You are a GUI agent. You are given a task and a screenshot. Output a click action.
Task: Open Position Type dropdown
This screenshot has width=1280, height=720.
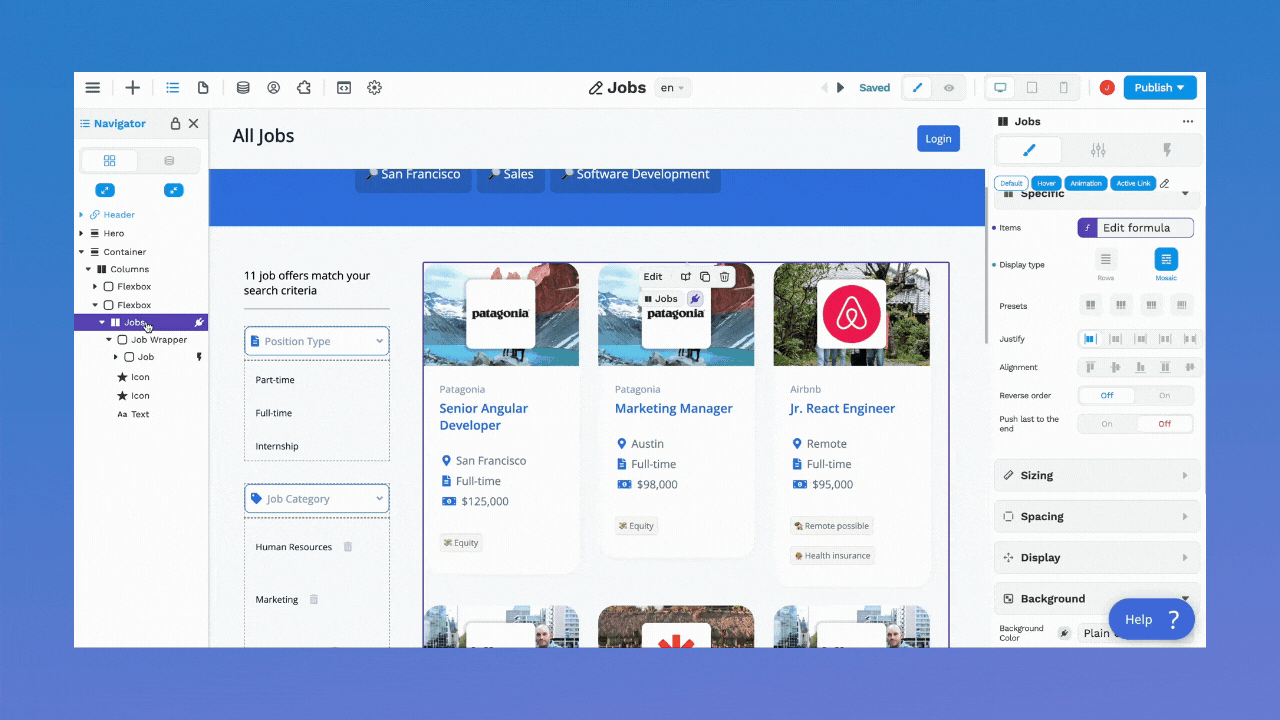point(317,341)
